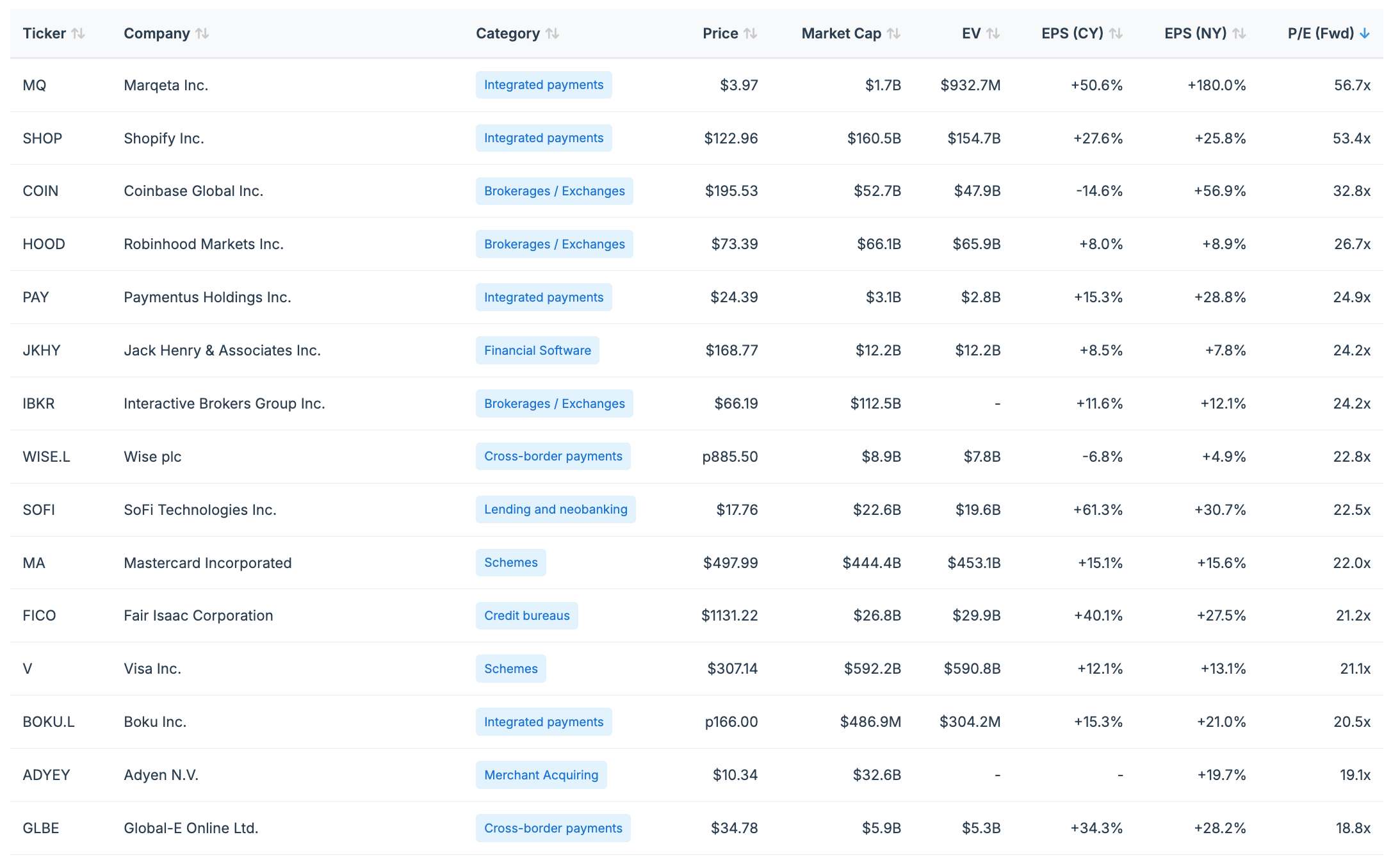This screenshot has width=1400, height=862.
Task: Click the Market Cap column header text
Action: [x=841, y=33]
